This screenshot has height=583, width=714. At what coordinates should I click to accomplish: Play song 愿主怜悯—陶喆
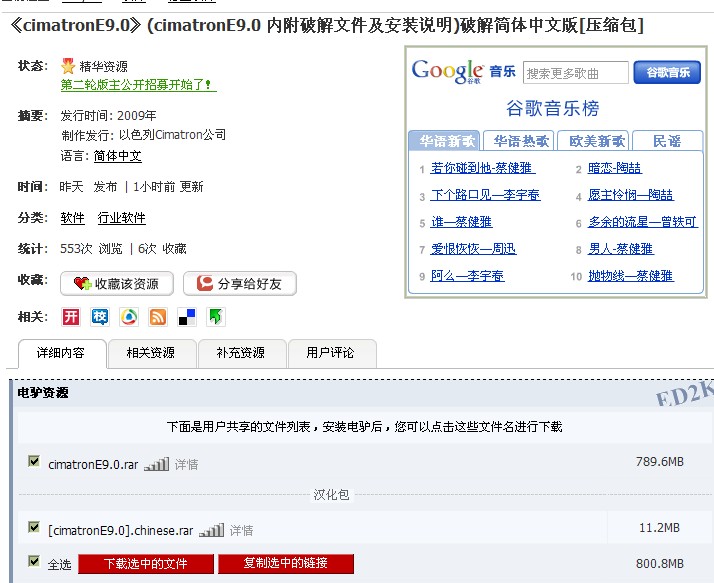(631, 195)
